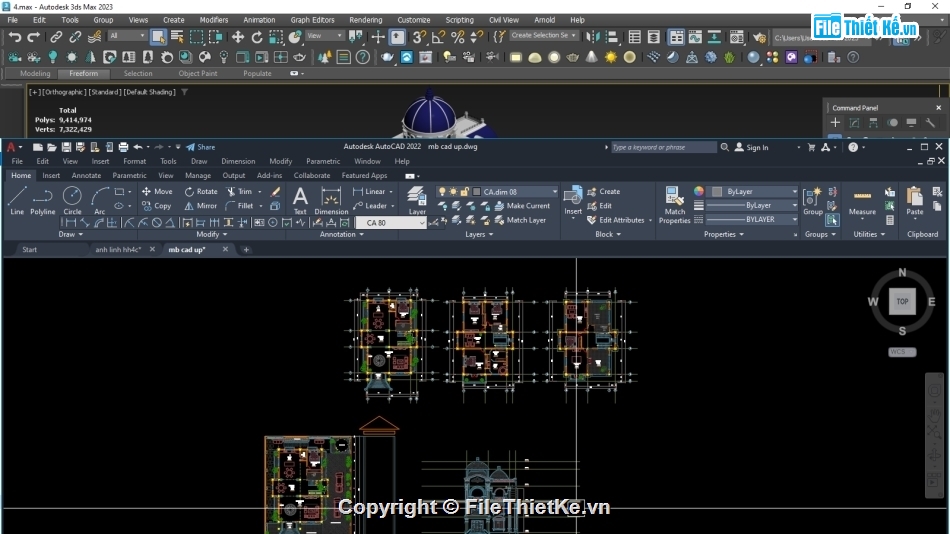The height and width of the screenshot is (534, 950).
Task: Click the Create tab plus icon in Command Panel
Action: tap(835, 122)
